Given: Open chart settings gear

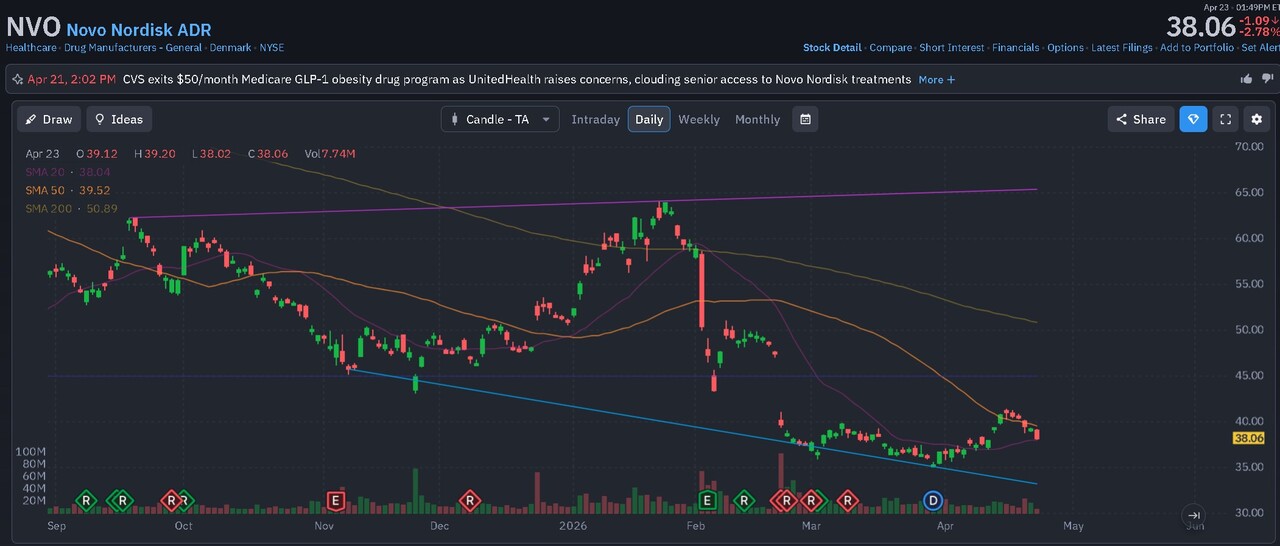Looking at the screenshot, I should click(1258, 119).
